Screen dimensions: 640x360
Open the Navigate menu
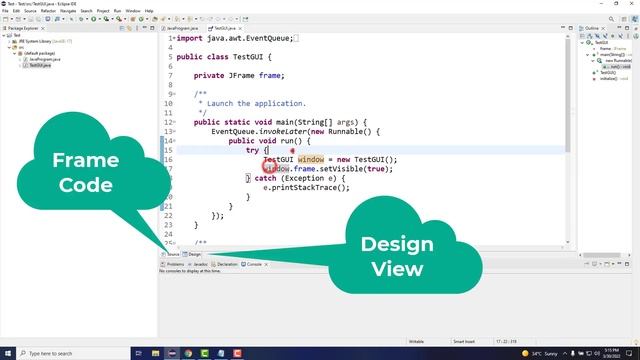tap(68, 11)
